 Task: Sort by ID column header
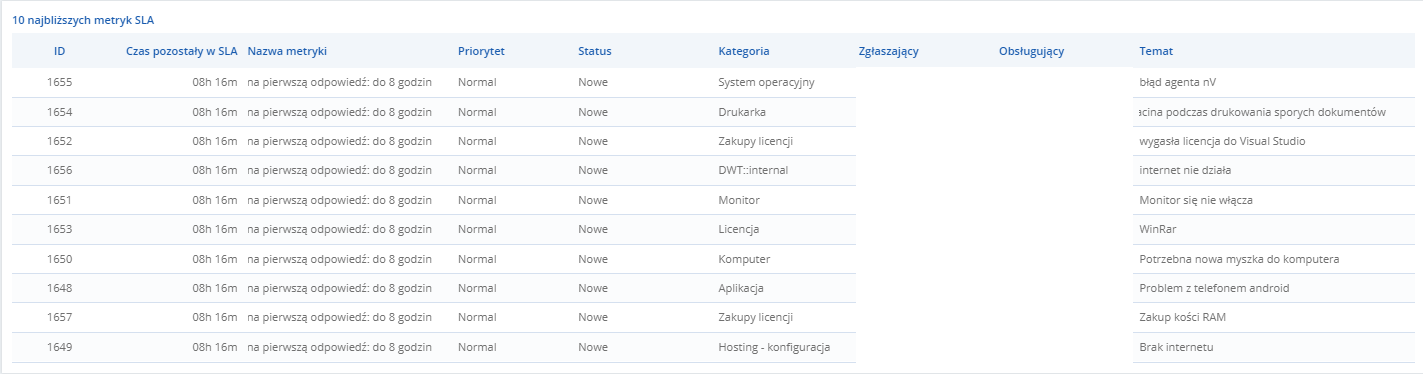point(59,51)
